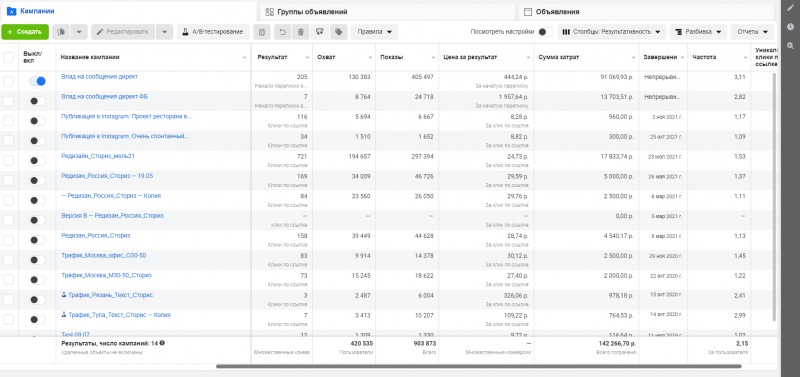This screenshot has width=800, height=377.
Task: Click the duplicate campaign icon
Action: tap(61, 32)
